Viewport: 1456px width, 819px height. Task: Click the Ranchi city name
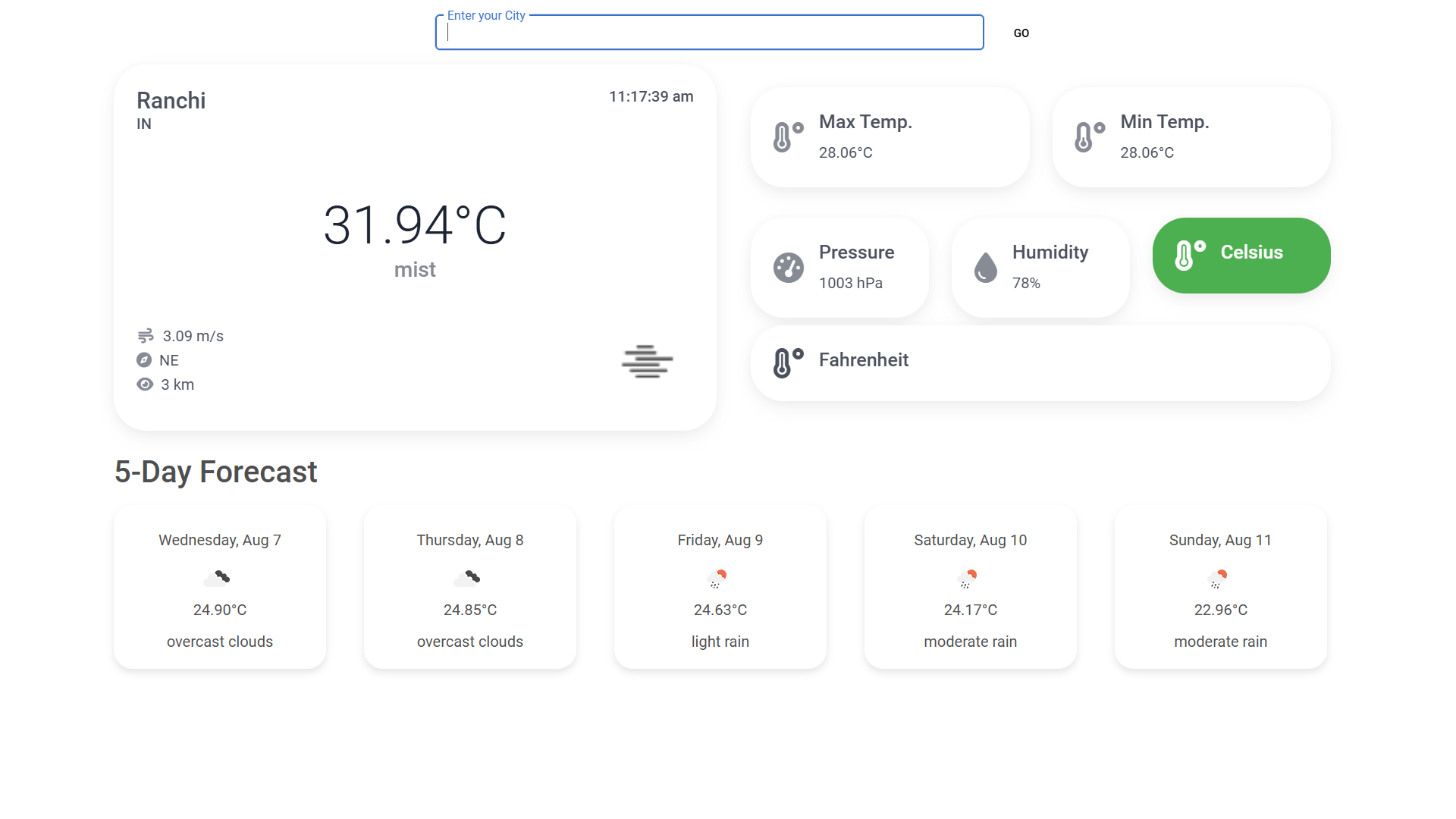[171, 101]
